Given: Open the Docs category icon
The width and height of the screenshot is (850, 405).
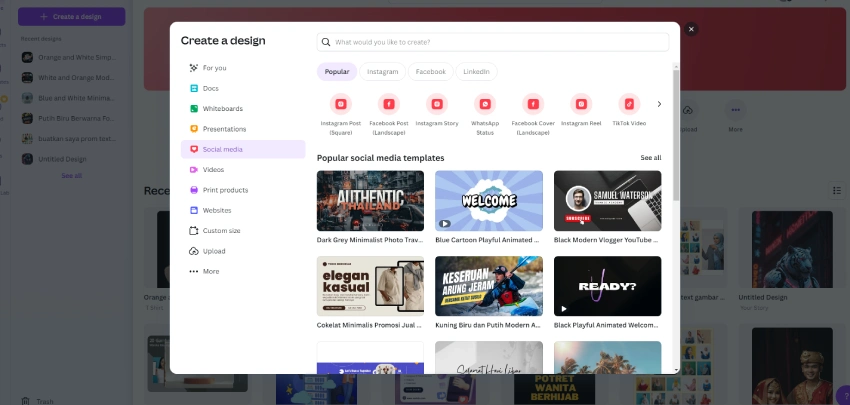Looking at the screenshot, I should point(194,88).
